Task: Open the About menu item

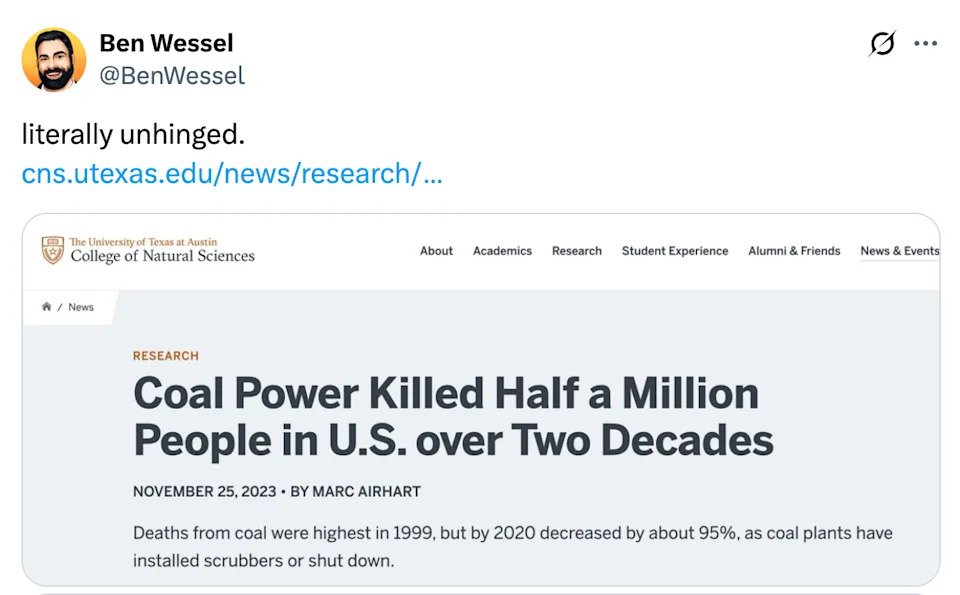Action: point(436,251)
